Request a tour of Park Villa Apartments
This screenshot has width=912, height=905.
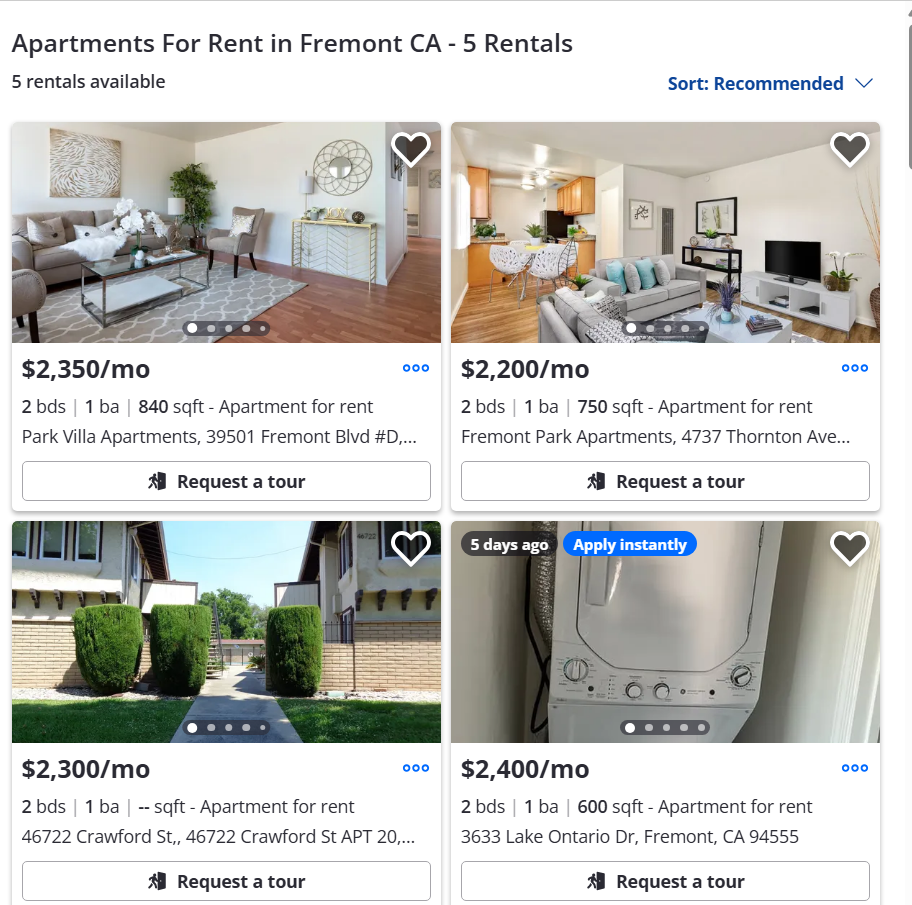[226, 481]
